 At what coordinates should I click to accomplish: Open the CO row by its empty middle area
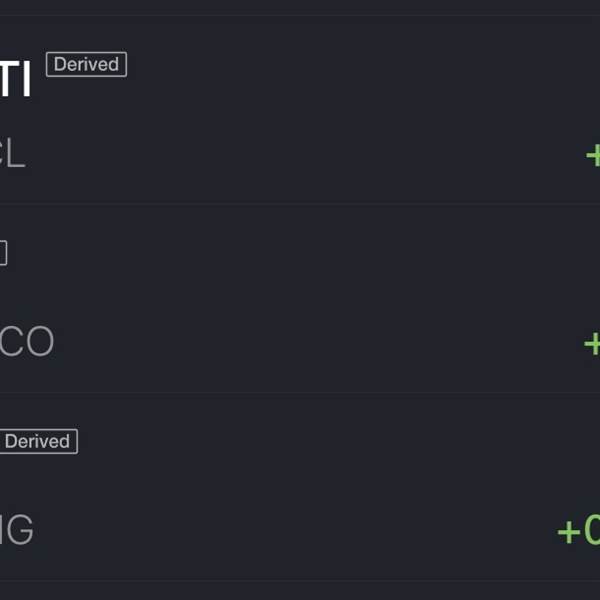coord(300,300)
